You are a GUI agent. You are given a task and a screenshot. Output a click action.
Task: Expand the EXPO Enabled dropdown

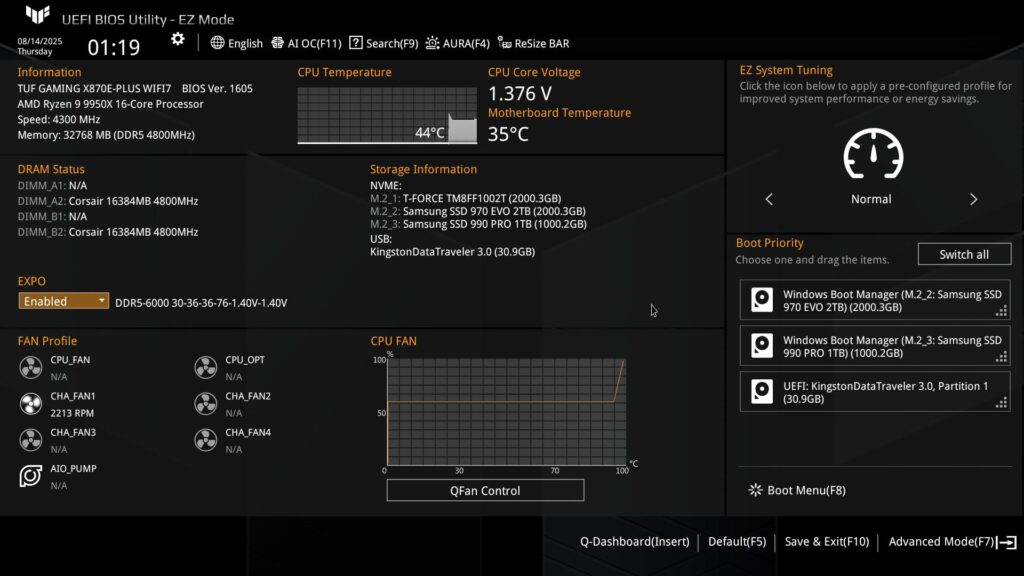(x=63, y=301)
